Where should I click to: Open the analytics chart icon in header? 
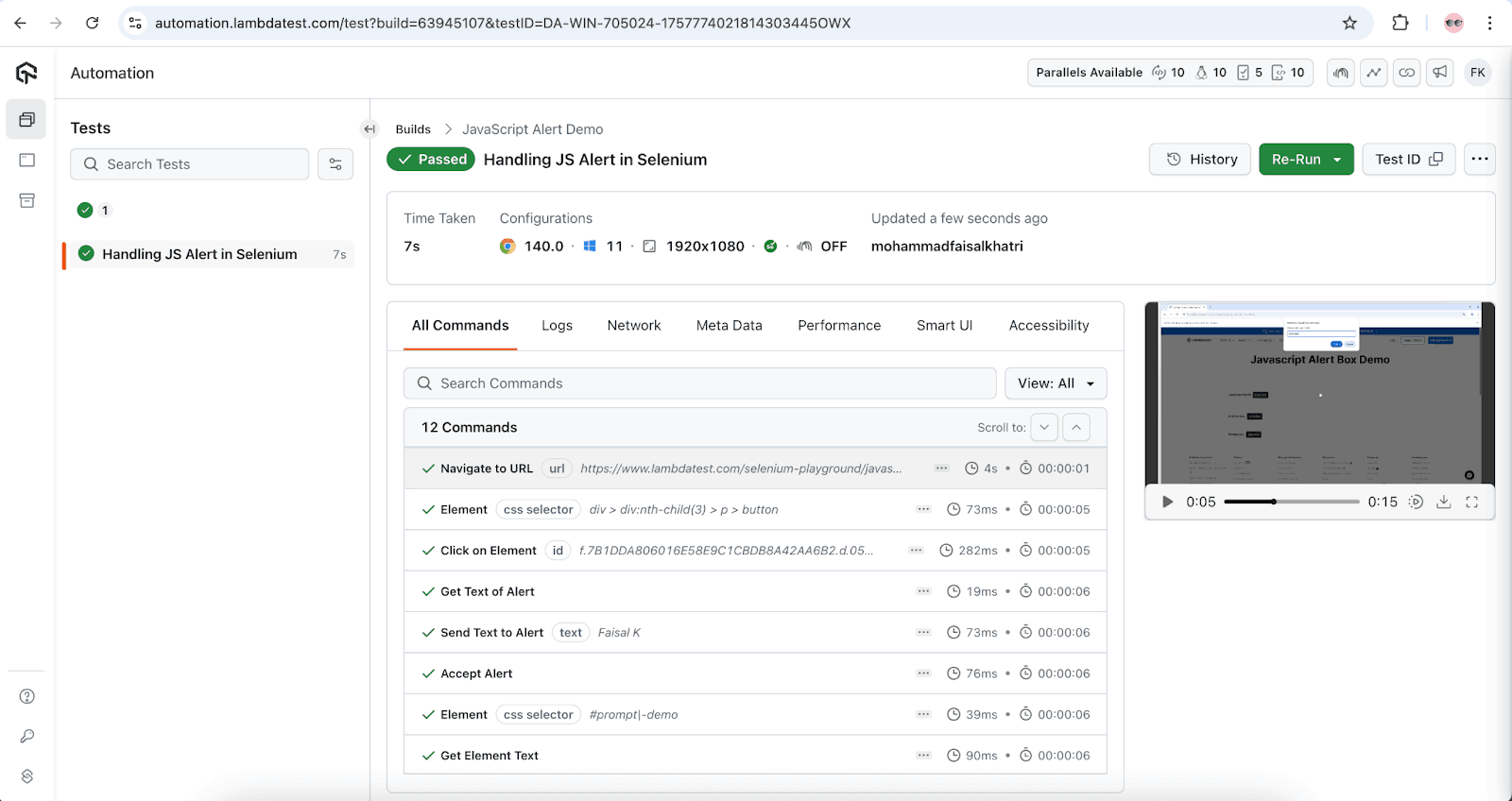(x=1374, y=73)
